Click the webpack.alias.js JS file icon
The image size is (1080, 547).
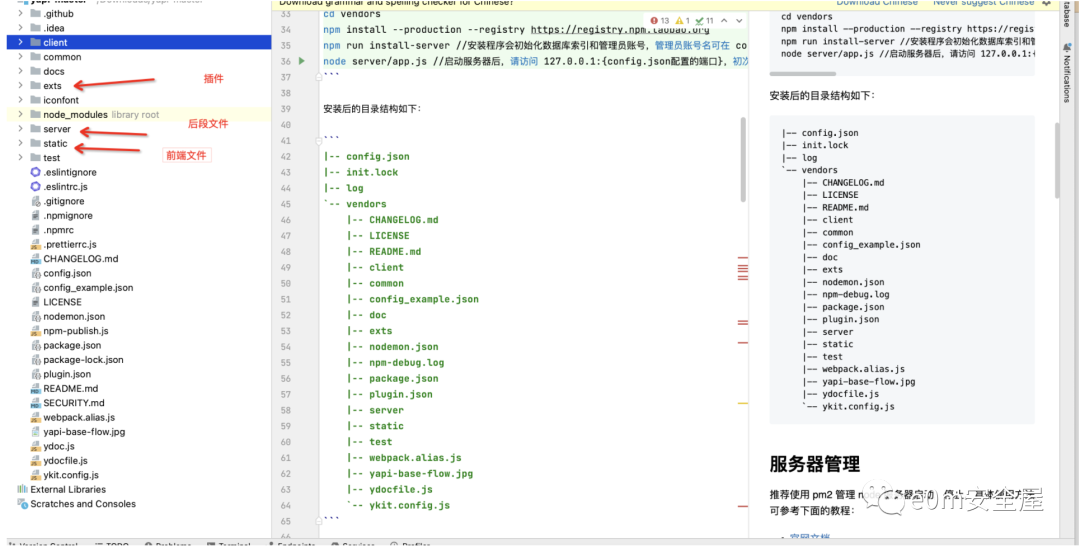(36, 417)
